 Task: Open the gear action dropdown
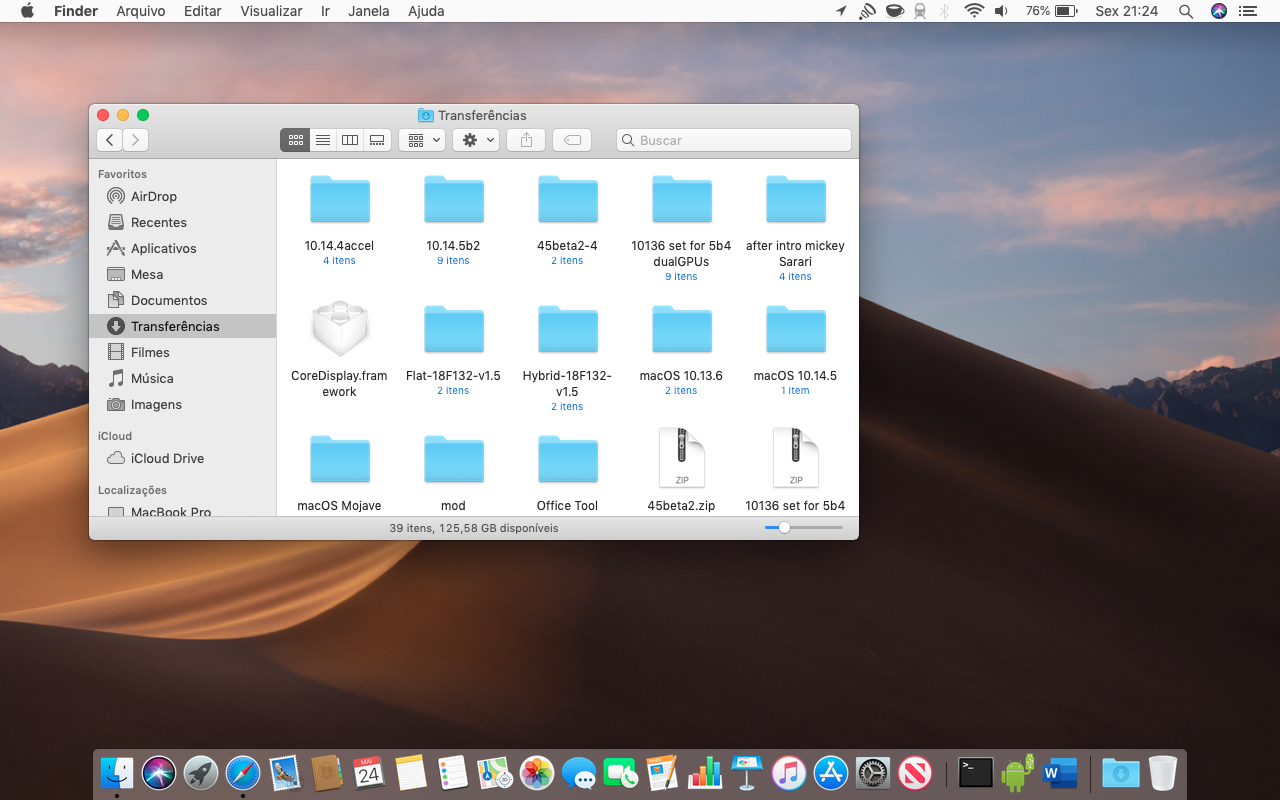click(x=476, y=140)
